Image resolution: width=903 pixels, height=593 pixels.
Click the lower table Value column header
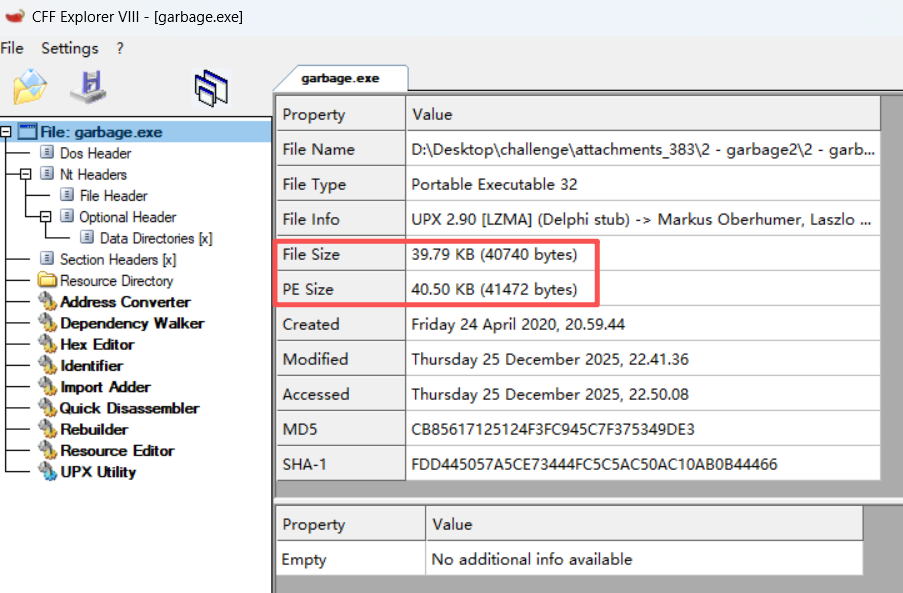tap(644, 523)
